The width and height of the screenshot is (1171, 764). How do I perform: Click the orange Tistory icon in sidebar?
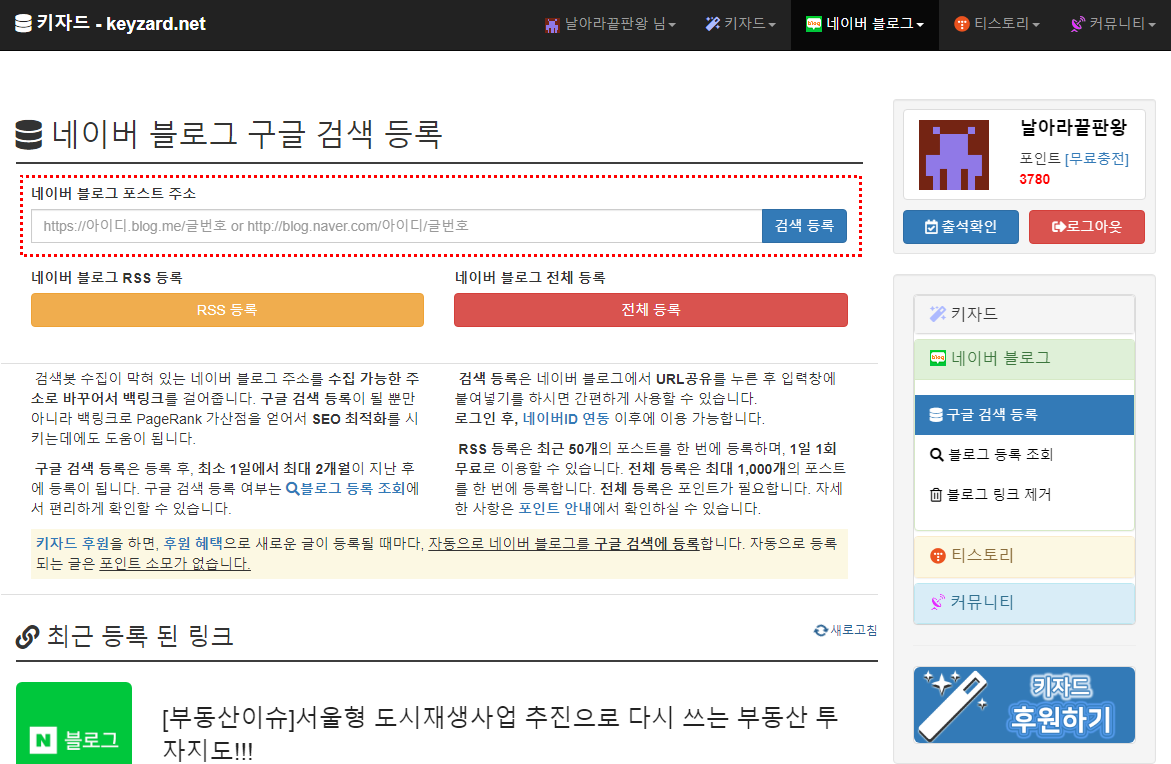[938, 556]
